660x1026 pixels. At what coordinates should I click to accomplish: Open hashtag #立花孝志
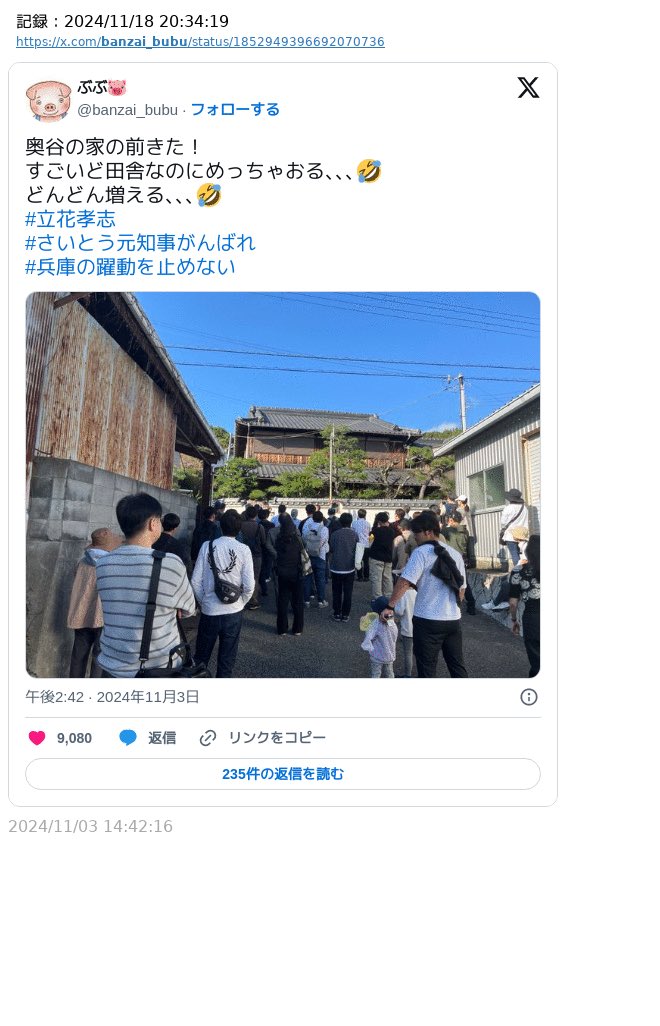pos(70,219)
